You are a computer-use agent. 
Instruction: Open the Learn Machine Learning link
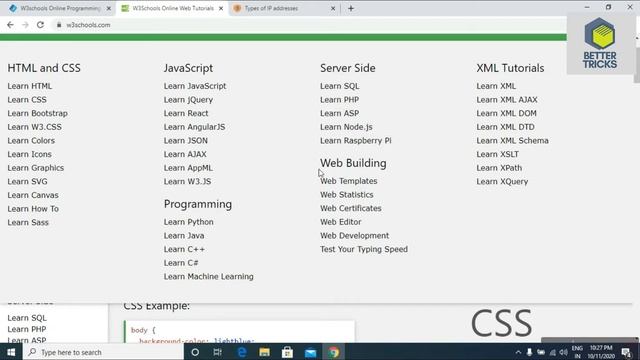(209, 277)
